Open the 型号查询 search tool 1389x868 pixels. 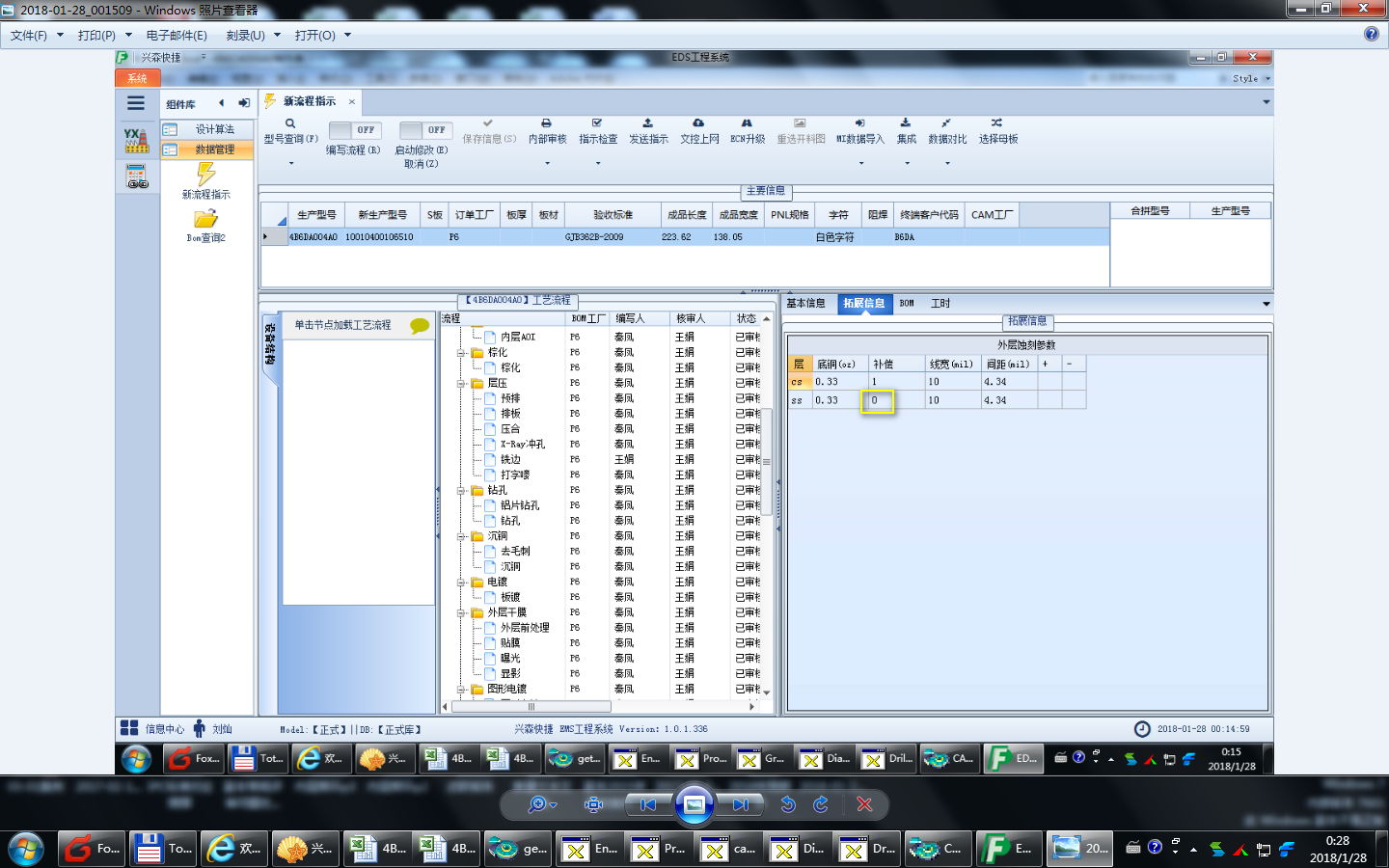[x=290, y=123]
